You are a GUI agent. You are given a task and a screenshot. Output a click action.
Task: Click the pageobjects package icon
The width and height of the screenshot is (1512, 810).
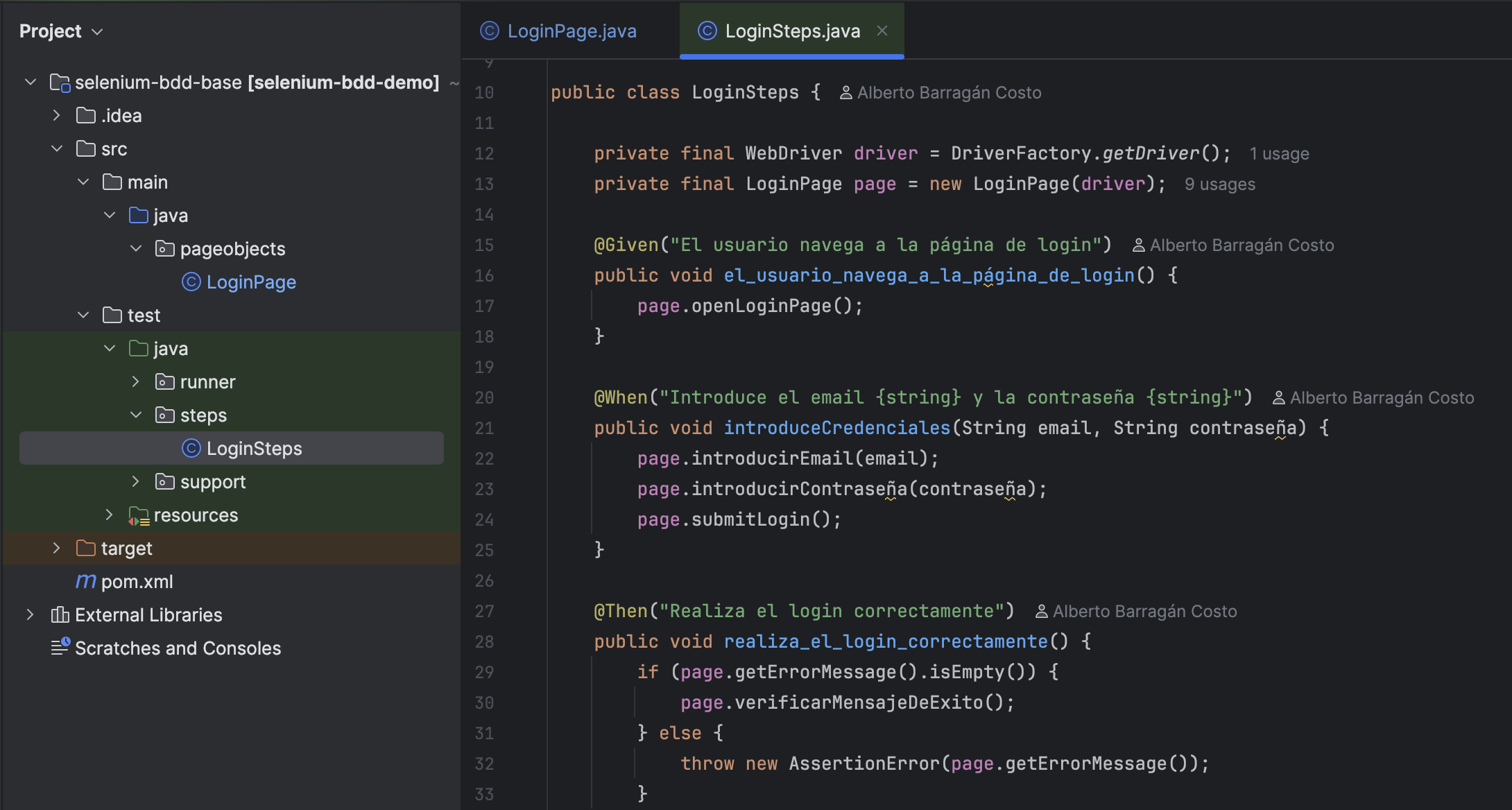(165, 248)
